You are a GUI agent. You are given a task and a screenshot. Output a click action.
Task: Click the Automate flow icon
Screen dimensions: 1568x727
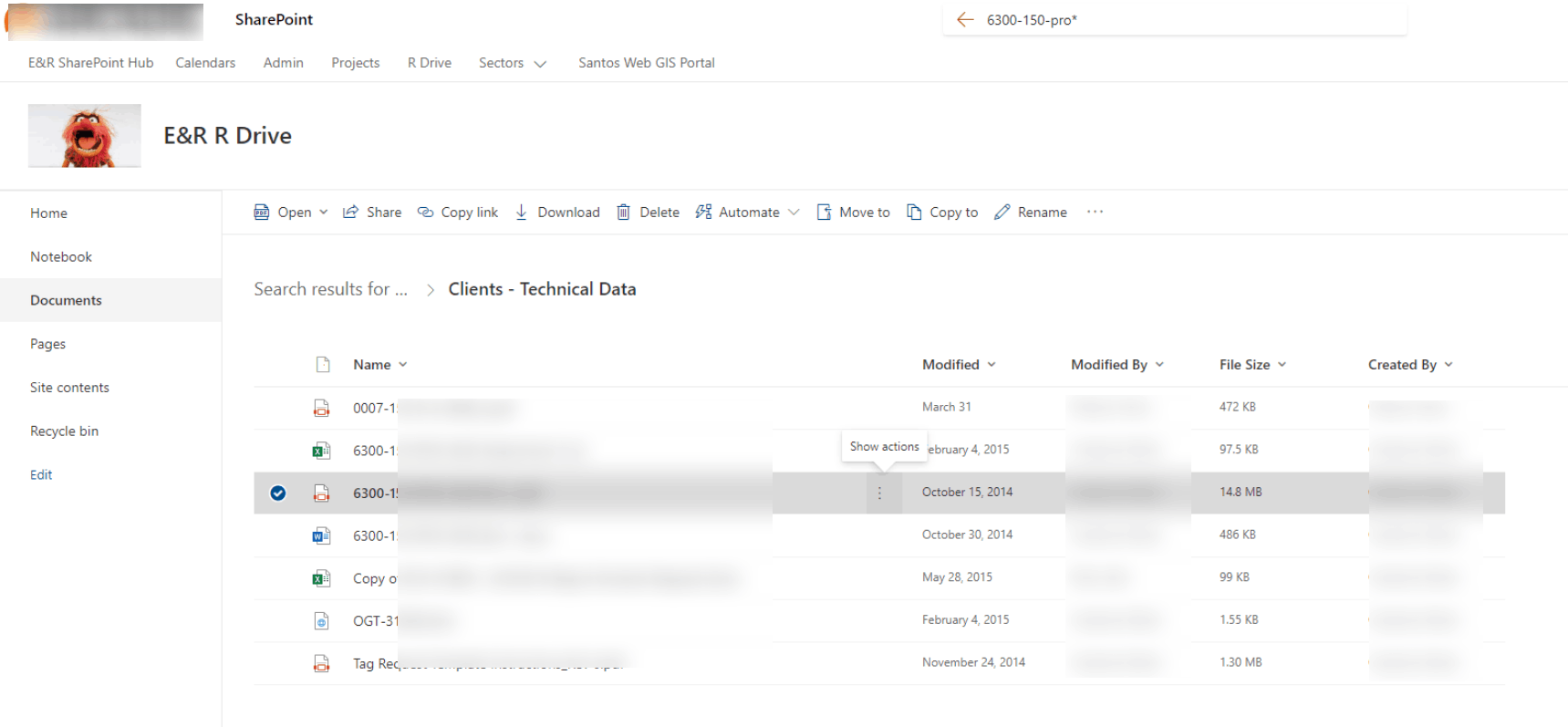703,213
